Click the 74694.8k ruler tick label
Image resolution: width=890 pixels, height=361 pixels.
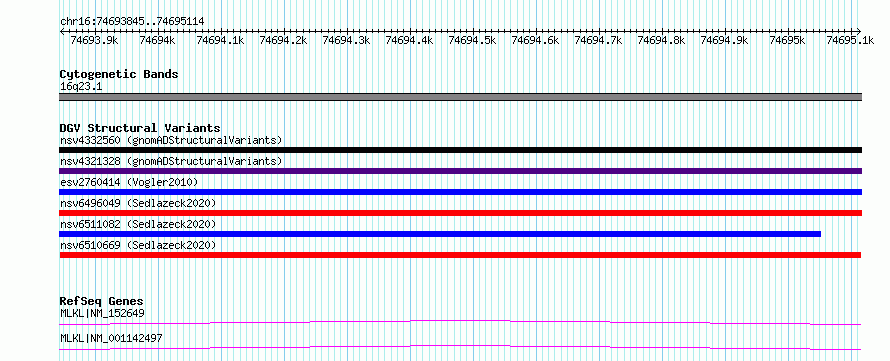tap(661, 40)
